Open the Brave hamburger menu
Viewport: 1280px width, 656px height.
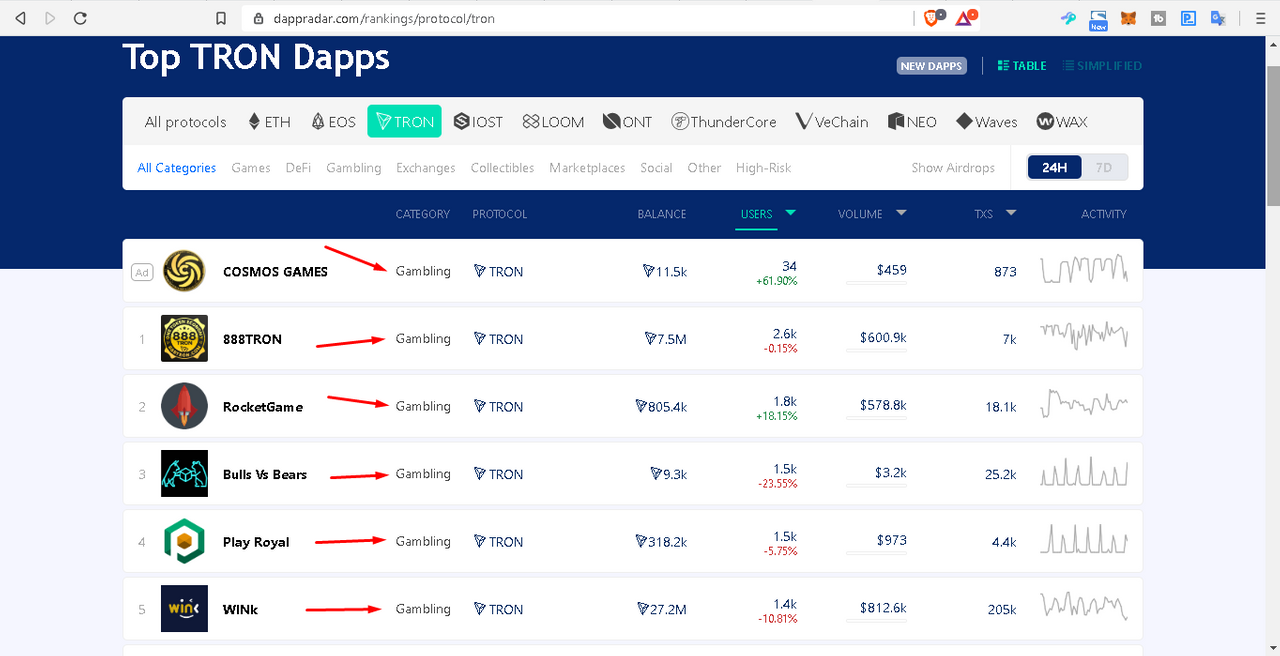click(1260, 18)
